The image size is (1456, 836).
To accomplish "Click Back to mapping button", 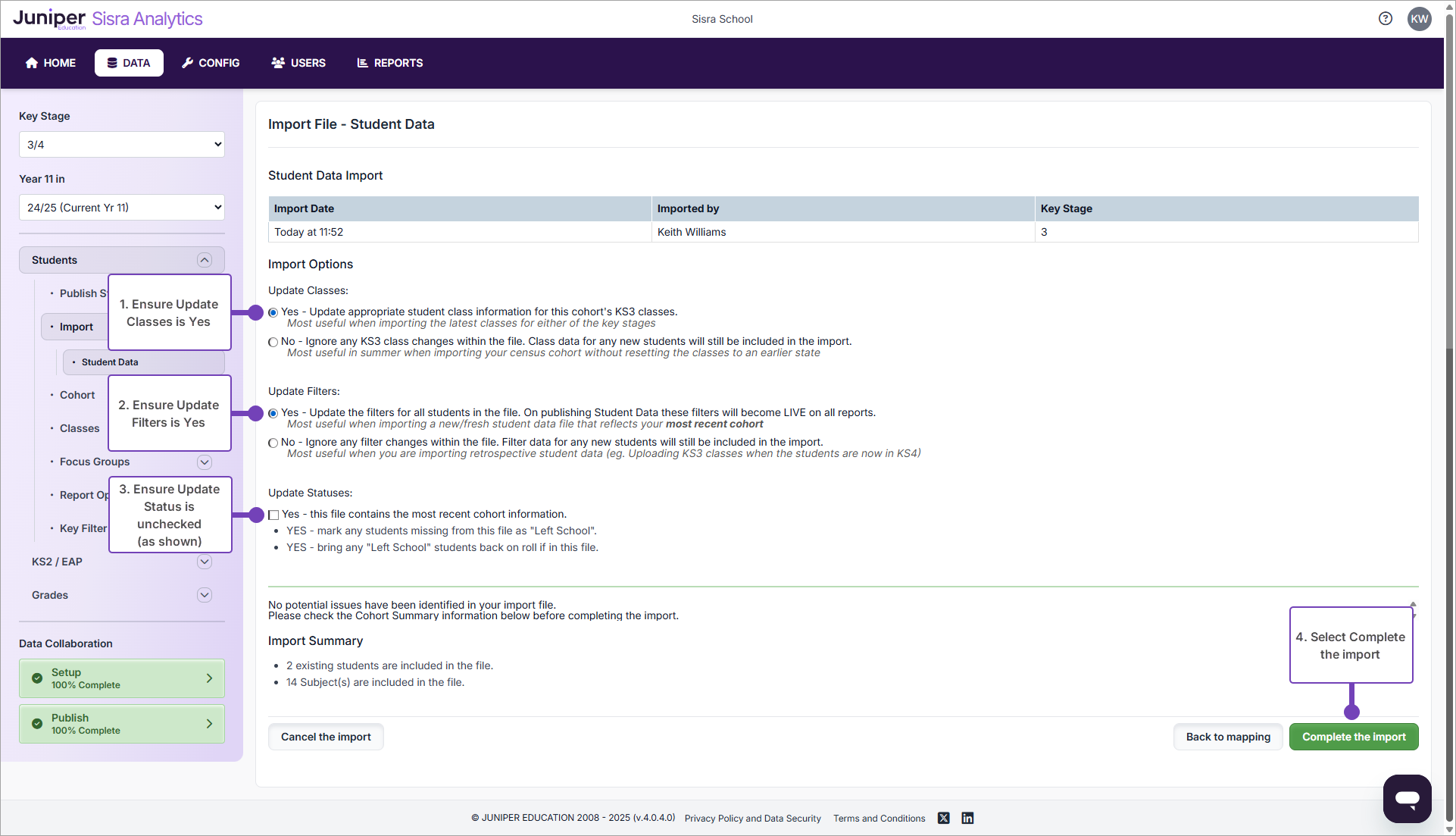I will (1227, 737).
